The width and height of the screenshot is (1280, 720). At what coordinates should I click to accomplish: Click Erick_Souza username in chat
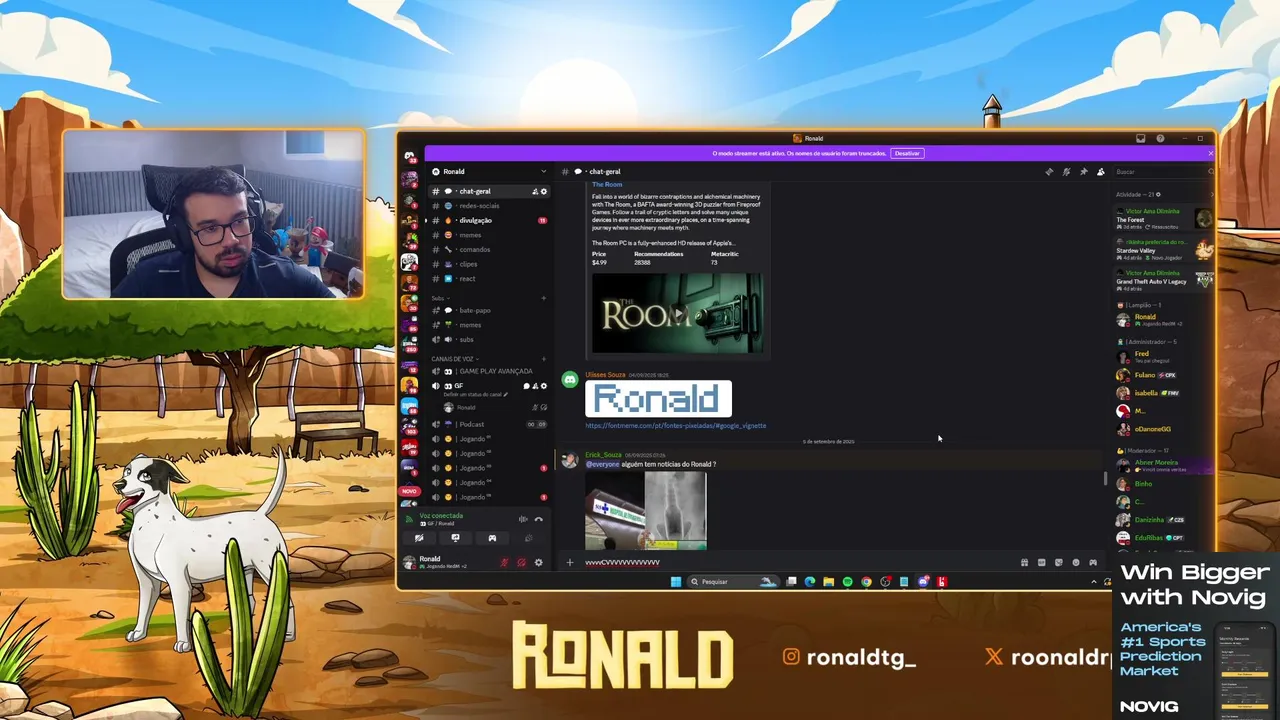coord(603,455)
